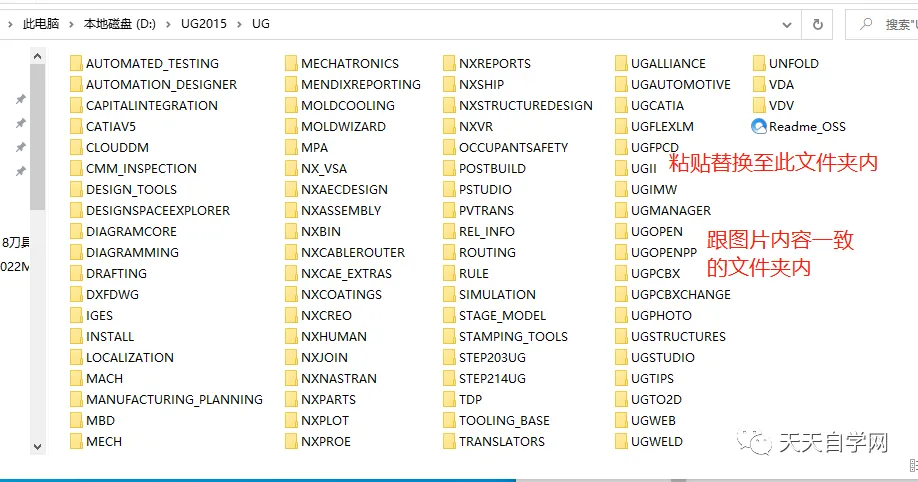918x482 pixels.
Task: Click the STAMPING_TOOLS folder icon
Action: 449,337
